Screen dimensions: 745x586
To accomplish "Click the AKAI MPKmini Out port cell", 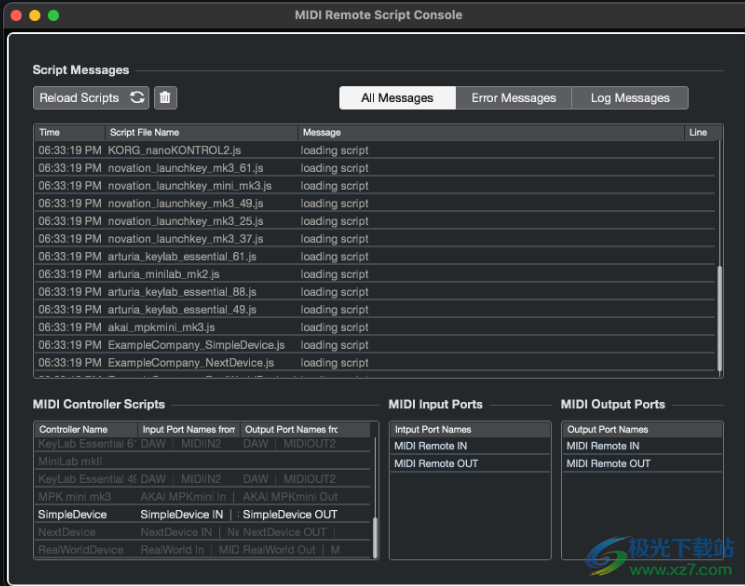I will (290, 497).
